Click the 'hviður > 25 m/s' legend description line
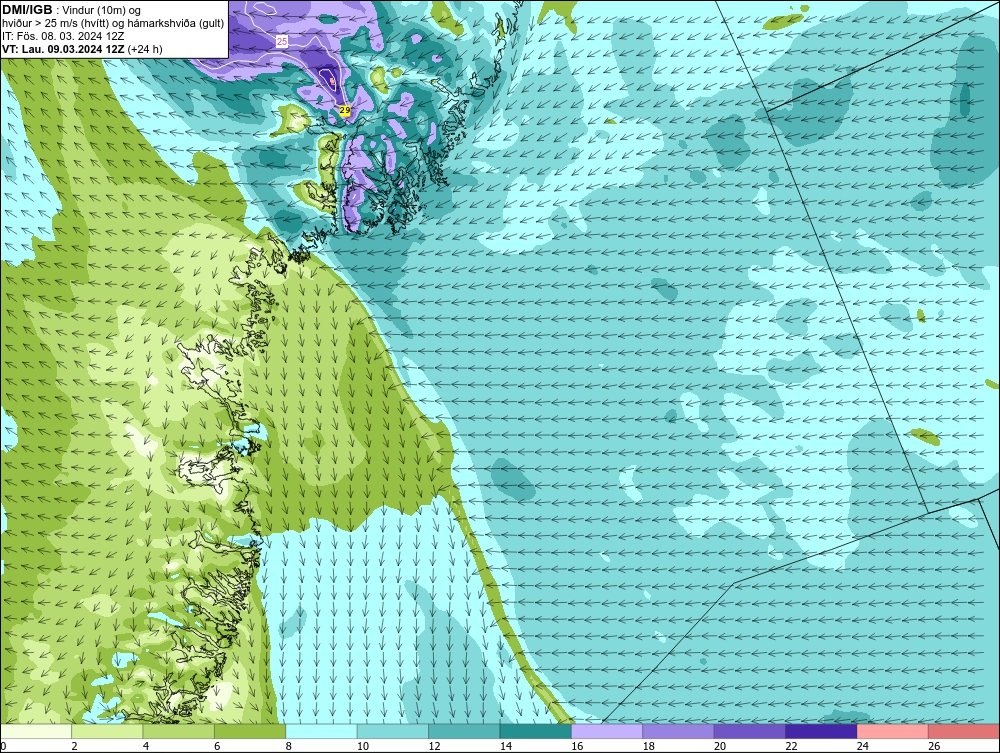Screen dimensions: 1000x753 (x=113, y=23)
